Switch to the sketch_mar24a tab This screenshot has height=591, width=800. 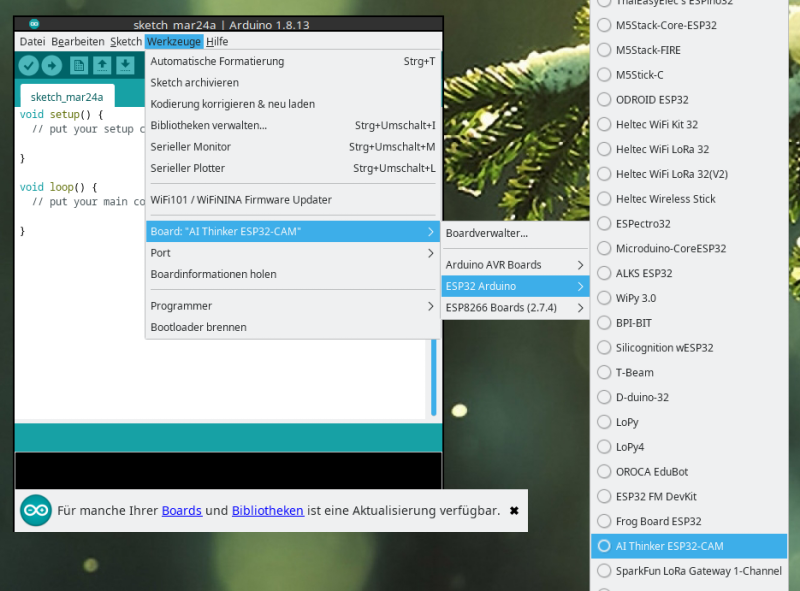click(67, 97)
